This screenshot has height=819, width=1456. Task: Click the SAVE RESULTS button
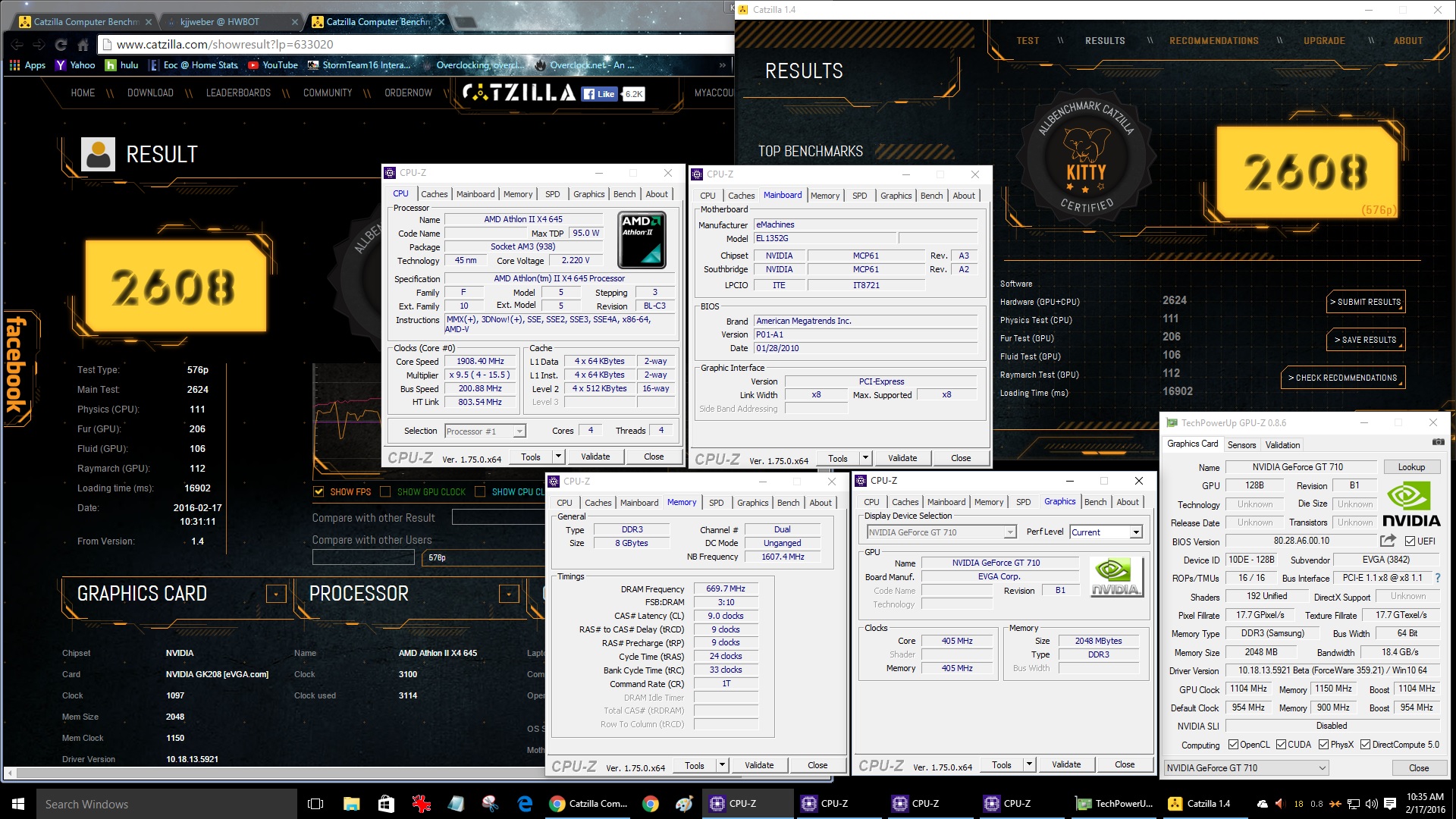click(x=1367, y=340)
